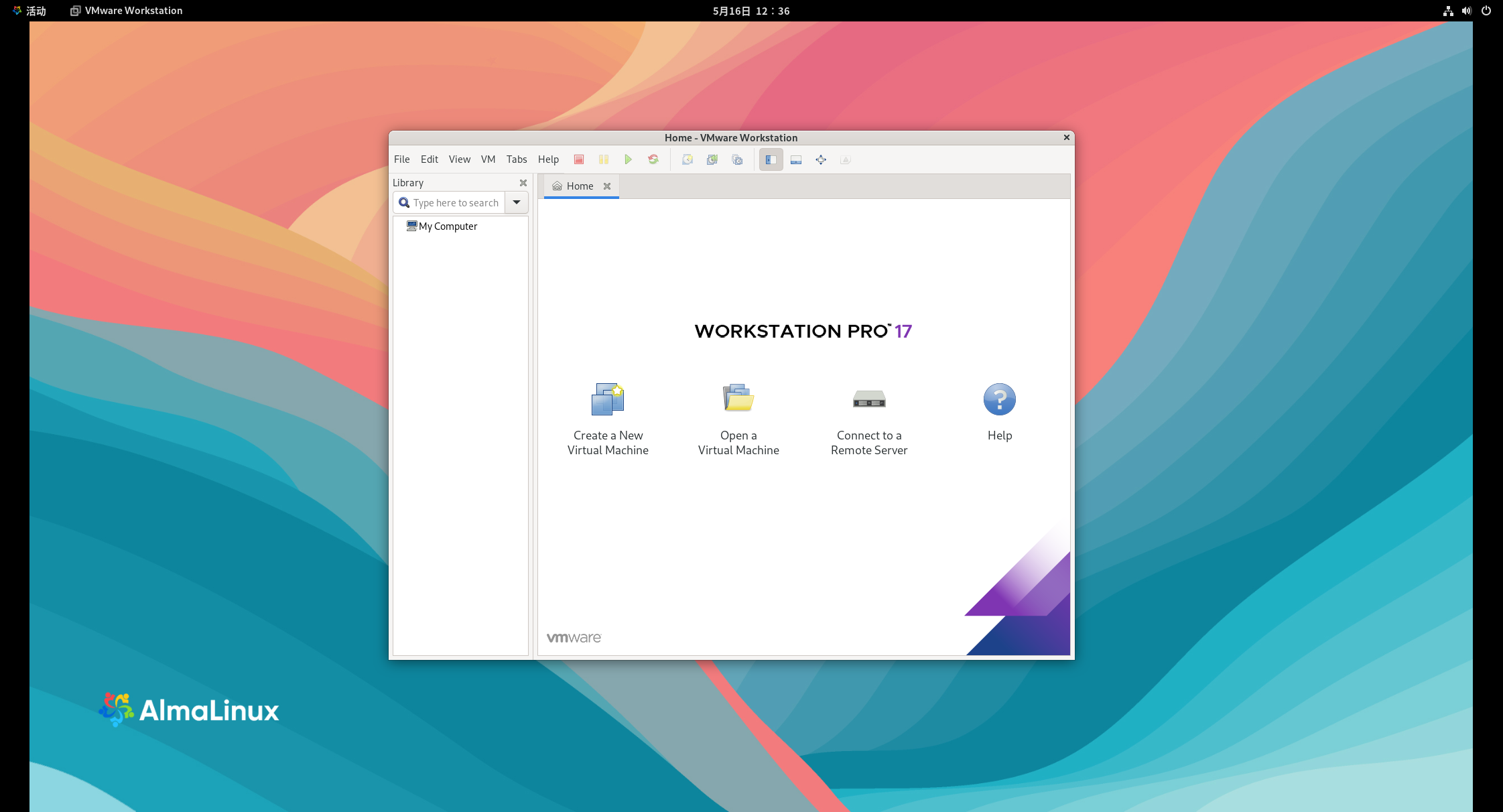Click the Create a New Virtual Machine icon
1503x812 pixels.
point(608,399)
